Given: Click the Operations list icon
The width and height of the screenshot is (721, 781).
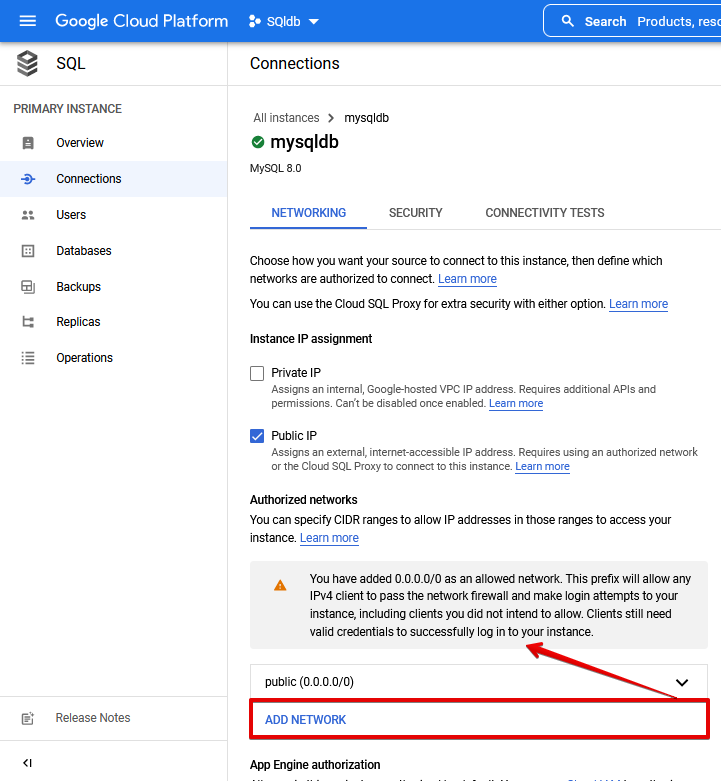Looking at the screenshot, I should pyautogui.click(x=28, y=358).
